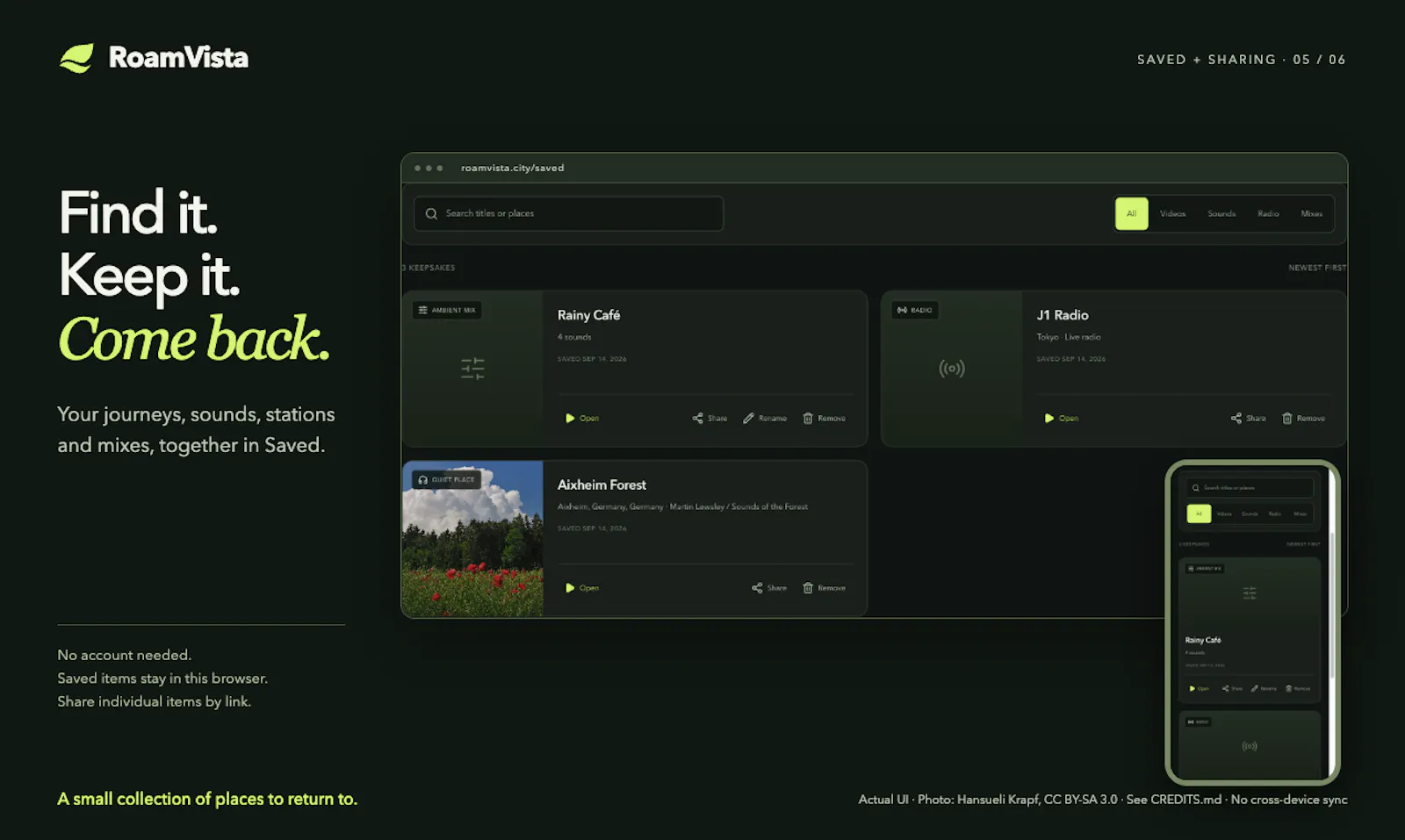Click the trash icon on Aixheim Forest card
Image resolution: width=1405 pixels, height=840 pixels.
click(808, 587)
